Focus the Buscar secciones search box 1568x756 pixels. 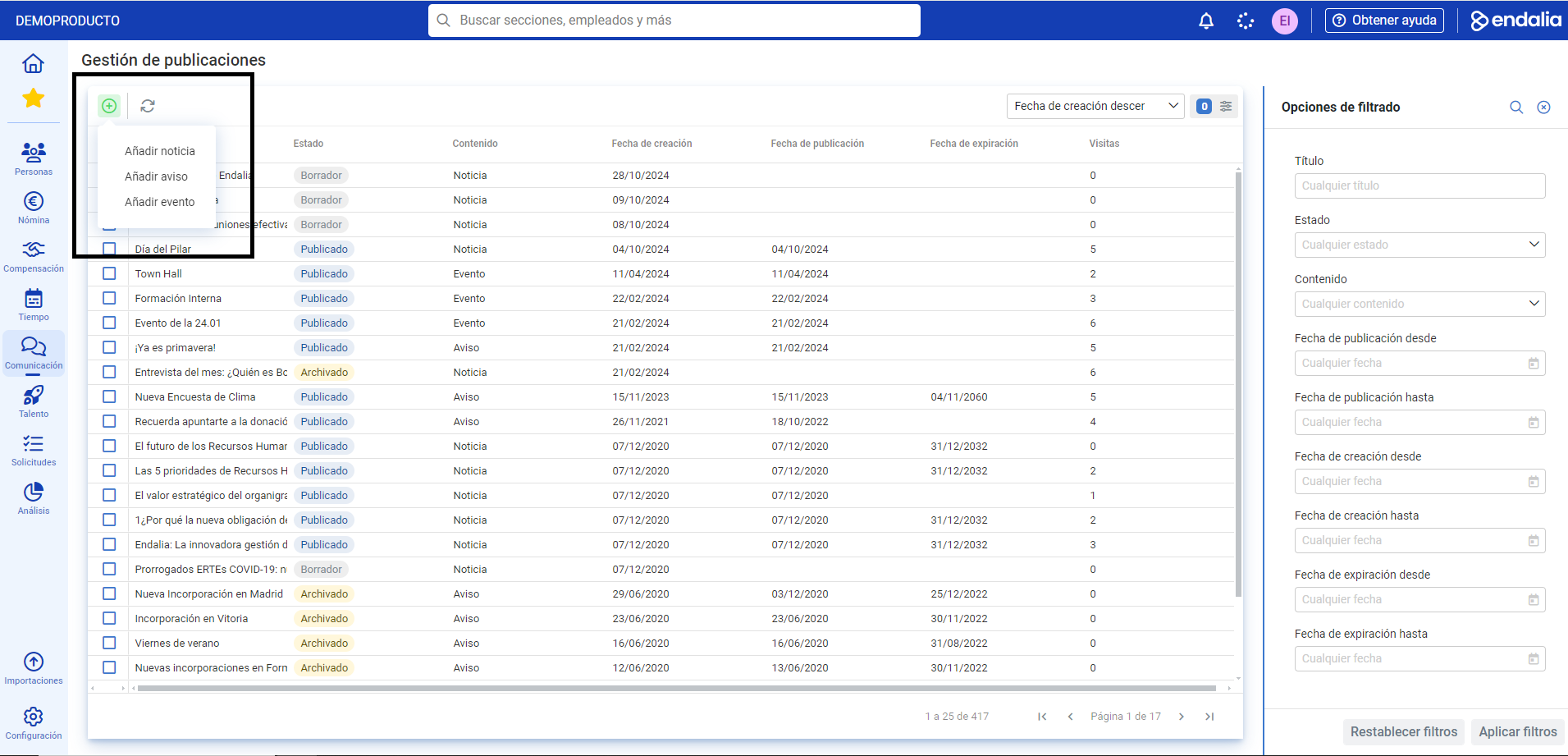click(x=674, y=21)
